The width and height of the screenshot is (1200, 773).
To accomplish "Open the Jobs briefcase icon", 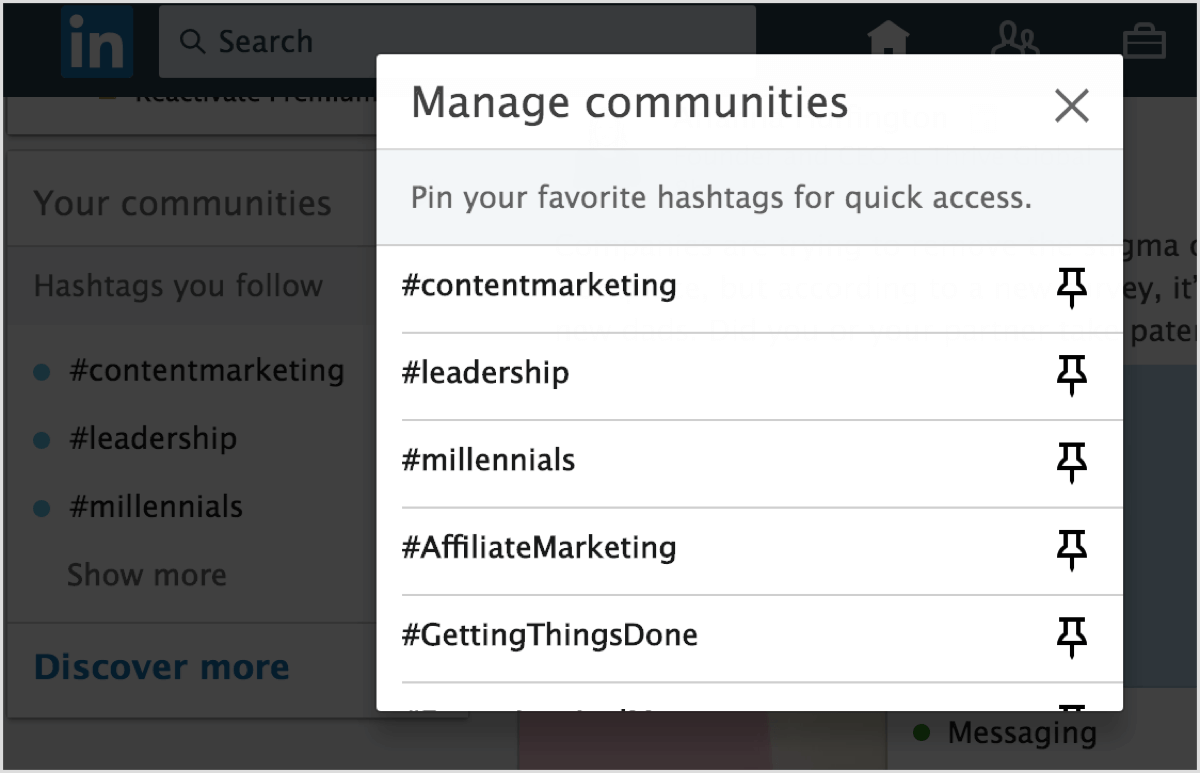I will tap(1144, 43).
